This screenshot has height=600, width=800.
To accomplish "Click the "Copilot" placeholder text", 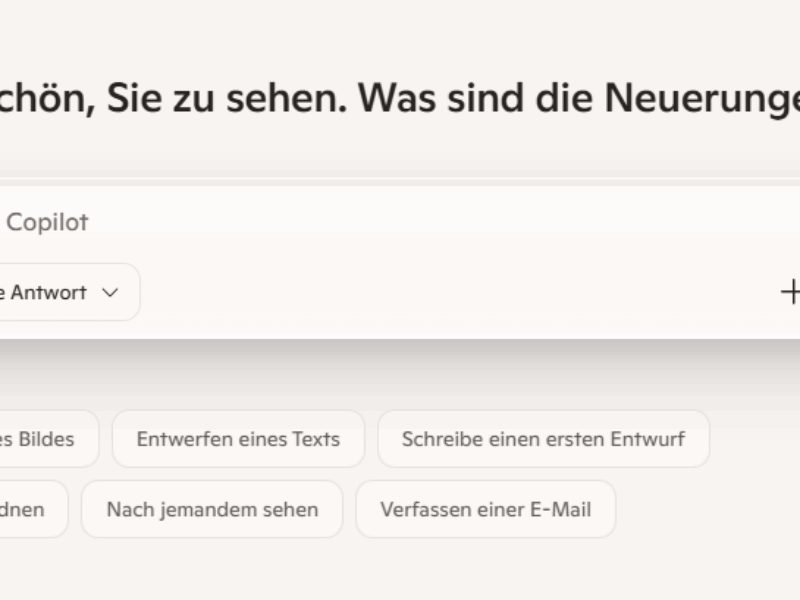I will click(47, 222).
